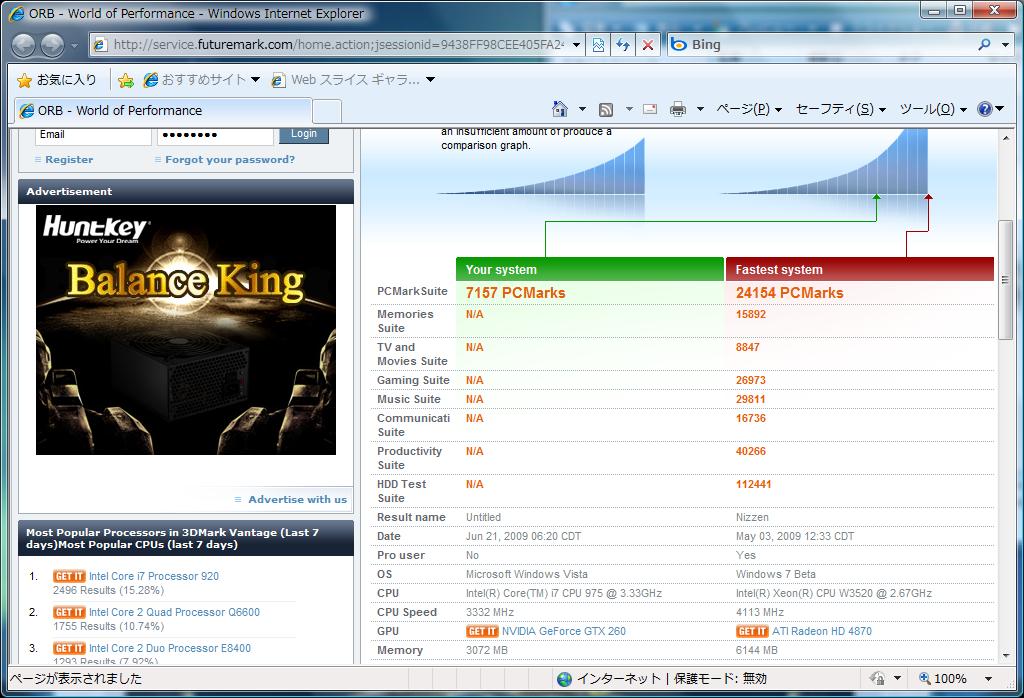Click the RSS feeds icon

click(x=606, y=109)
